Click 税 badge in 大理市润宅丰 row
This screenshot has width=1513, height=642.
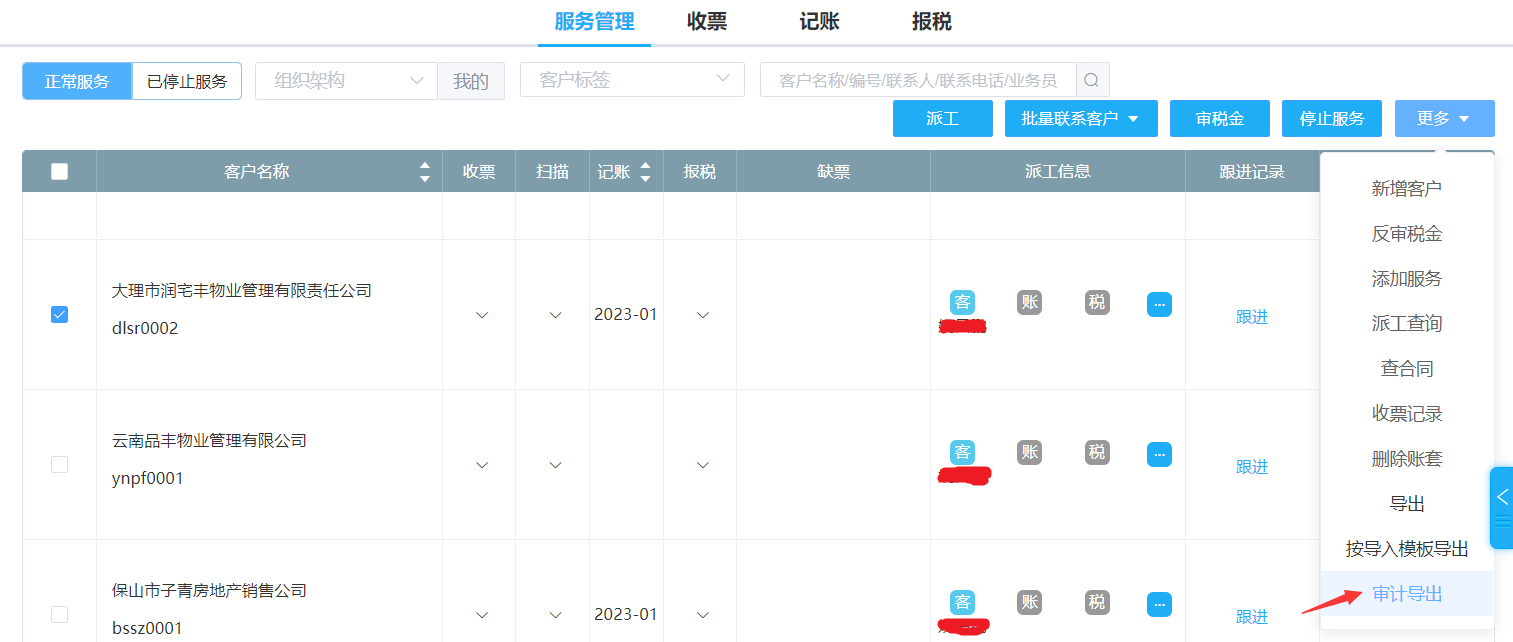(x=1097, y=302)
